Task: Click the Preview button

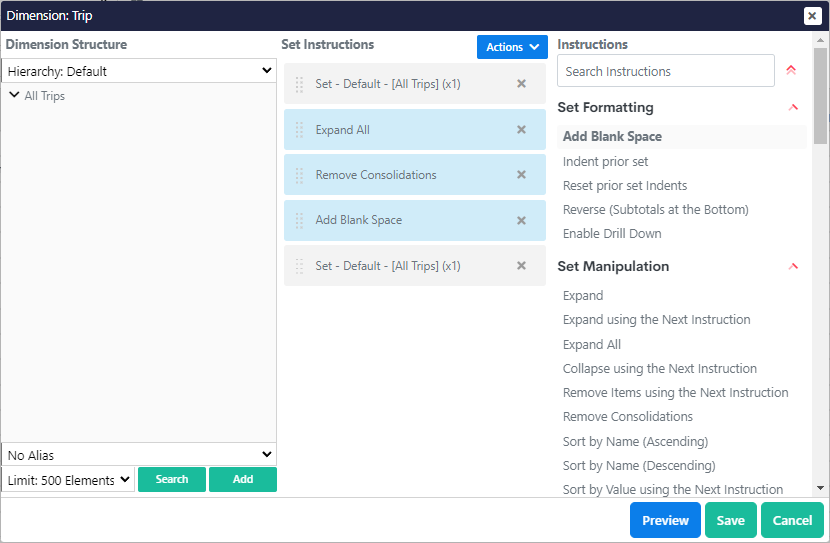Action: click(x=665, y=520)
